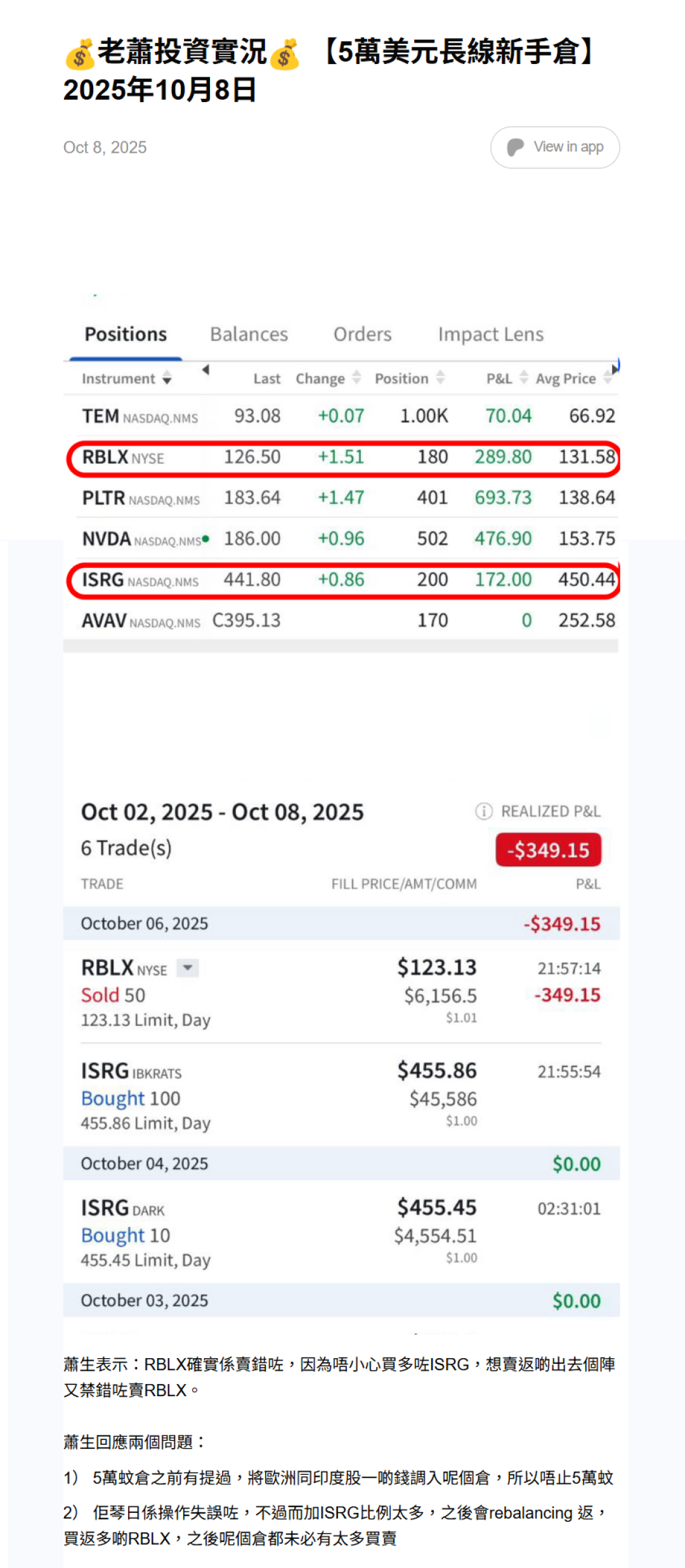The width and height of the screenshot is (685, 1568).
Task: Expand the RBLX trade dropdown arrow
Action: pos(187,968)
